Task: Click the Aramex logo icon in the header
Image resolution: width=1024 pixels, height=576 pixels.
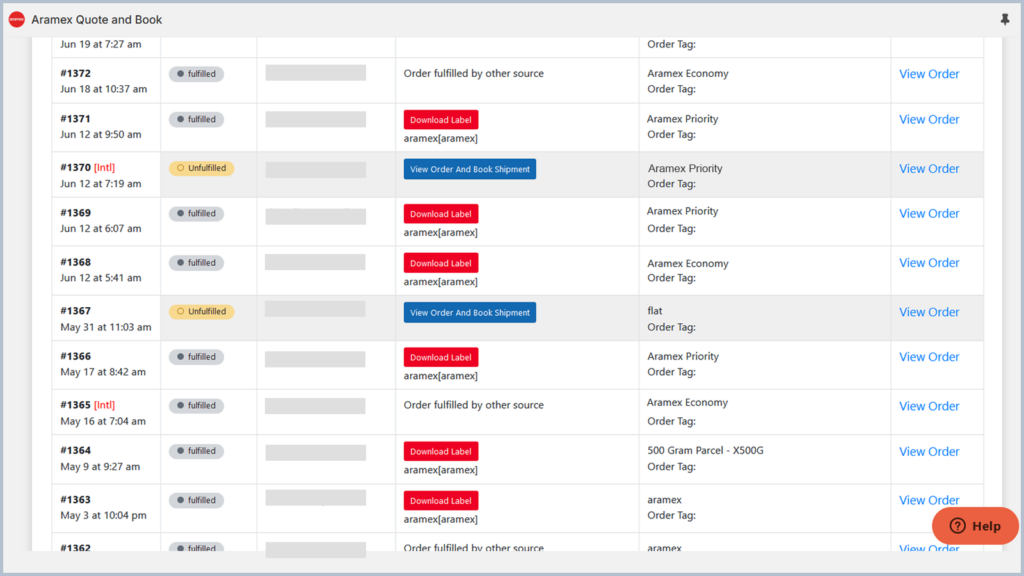Action: 16,19
